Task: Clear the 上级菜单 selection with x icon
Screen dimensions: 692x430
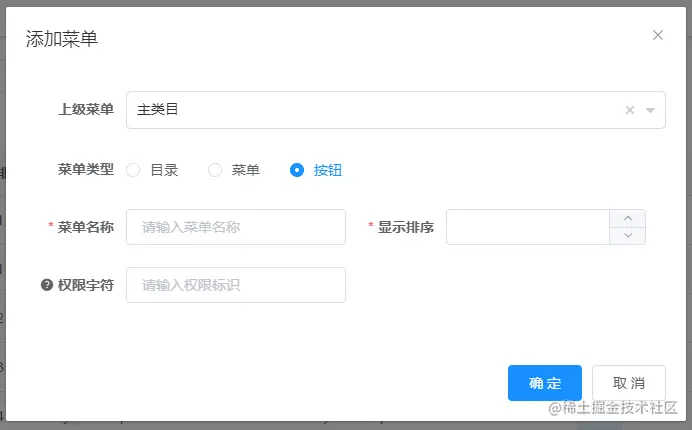Action: (x=630, y=110)
